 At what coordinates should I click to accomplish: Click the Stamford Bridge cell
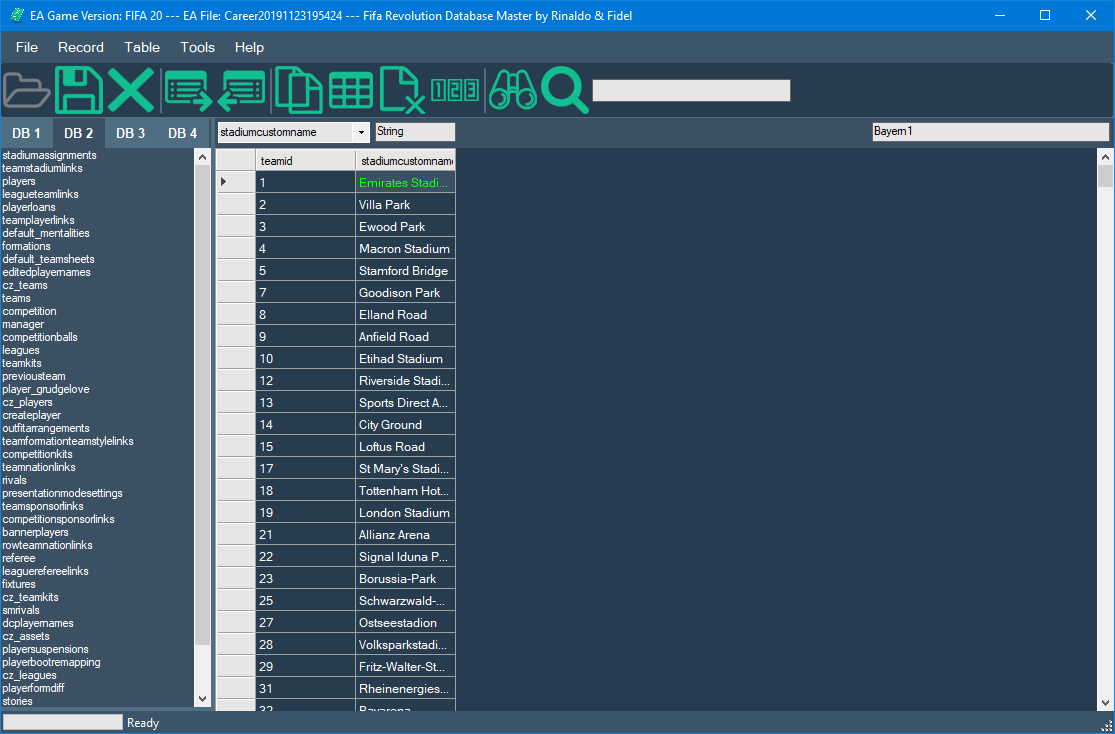[405, 271]
